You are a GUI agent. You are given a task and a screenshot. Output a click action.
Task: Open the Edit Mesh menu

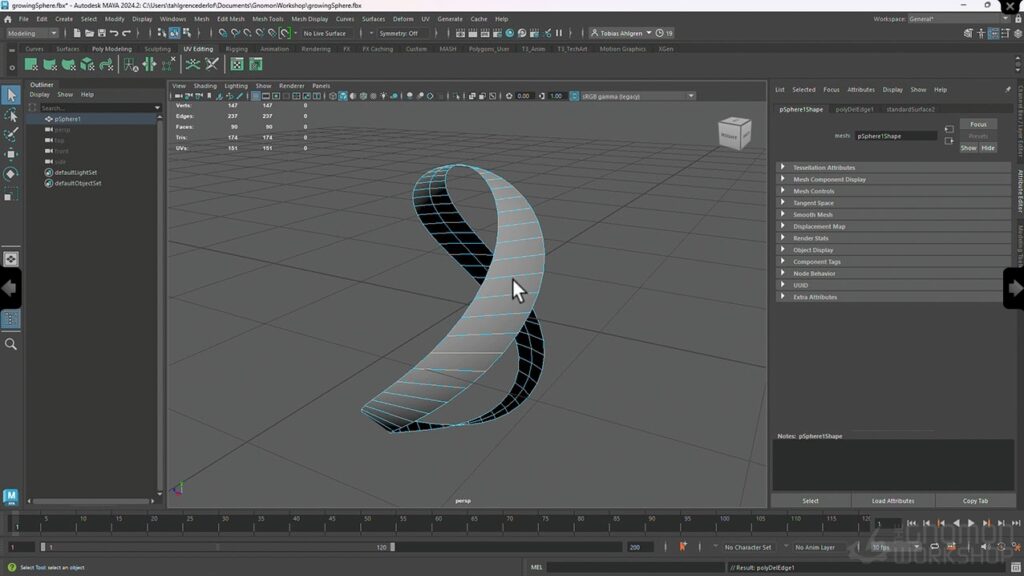(x=231, y=19)
